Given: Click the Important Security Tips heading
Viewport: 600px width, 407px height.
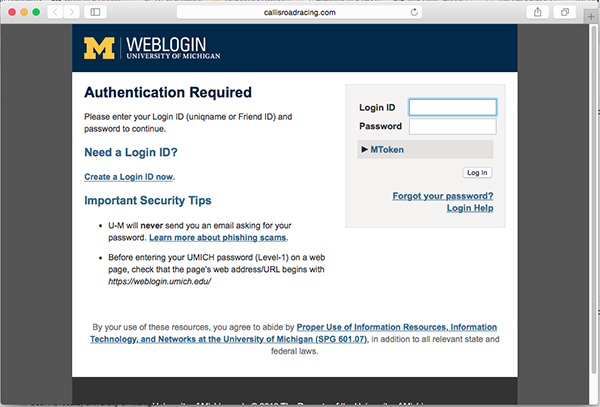Looking at the screenshot, I should 148,200.
